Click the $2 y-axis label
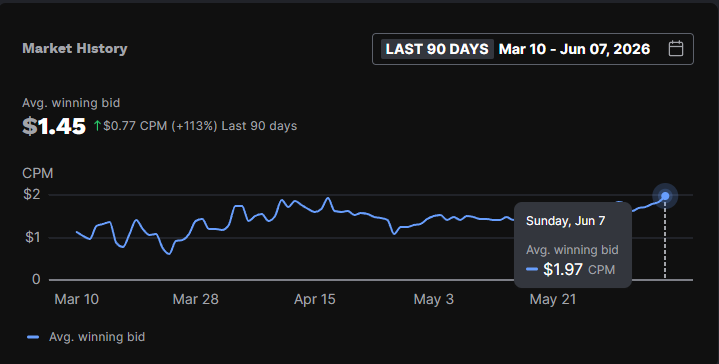Image resolution: width=719 pixels, height=364 pixels. point(32,194)
